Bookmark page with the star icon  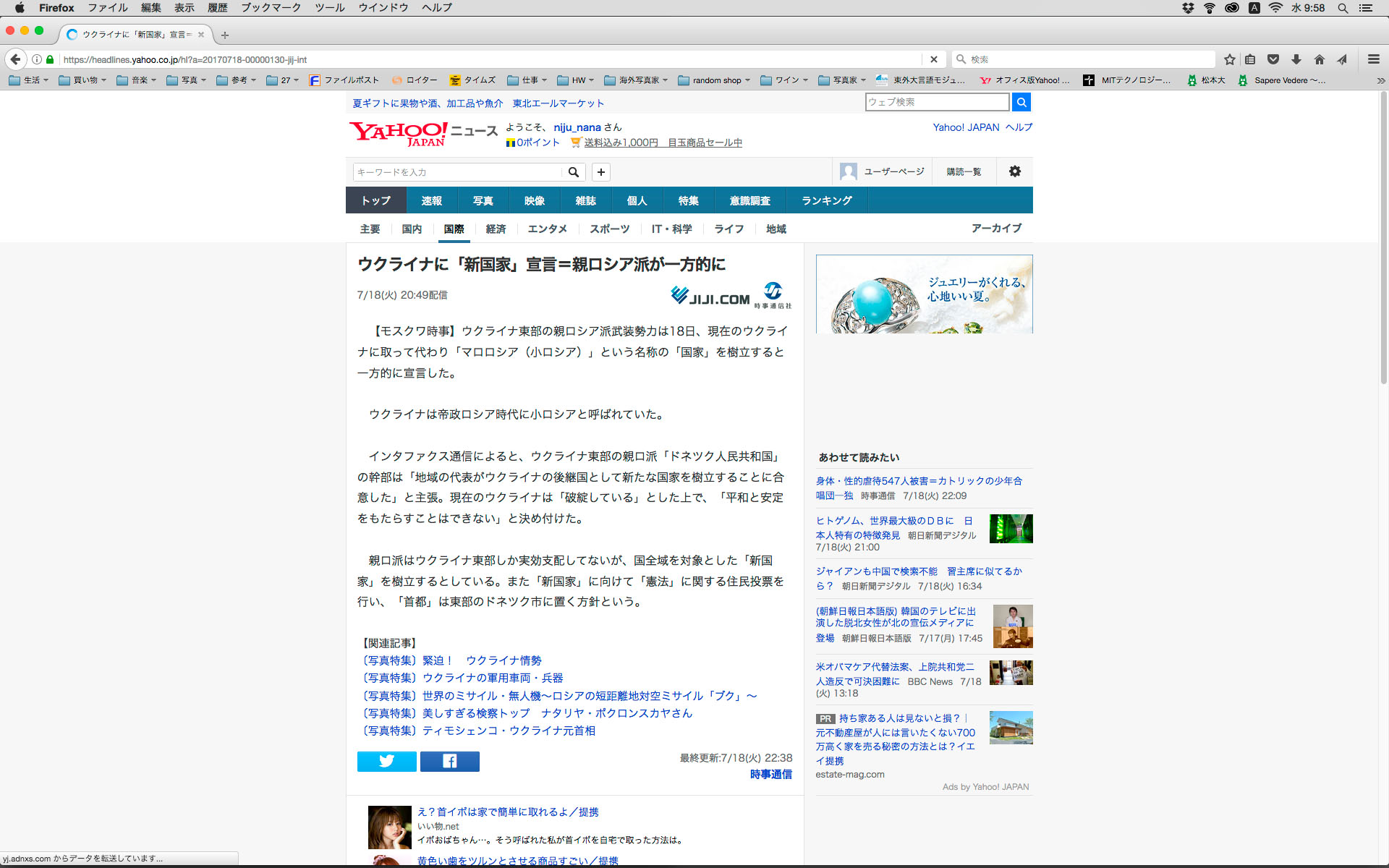1229,59
